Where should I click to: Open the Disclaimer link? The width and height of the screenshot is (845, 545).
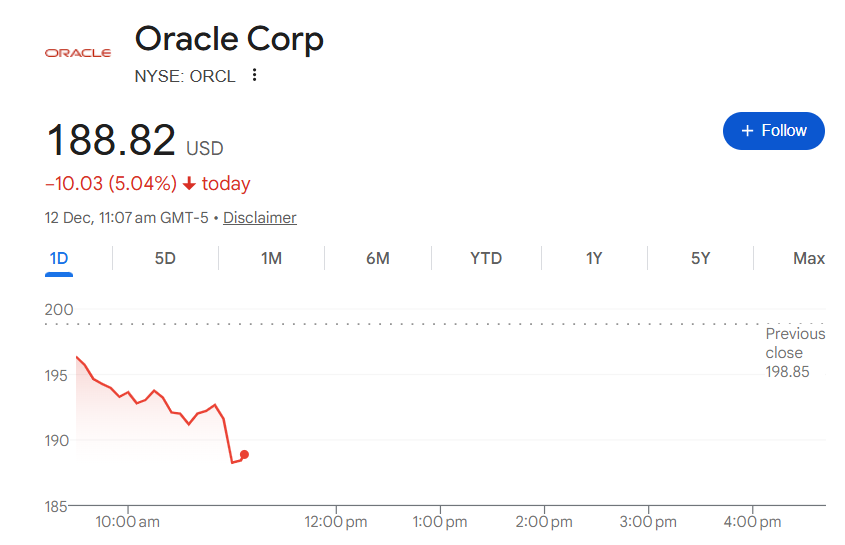pos(259,217)
